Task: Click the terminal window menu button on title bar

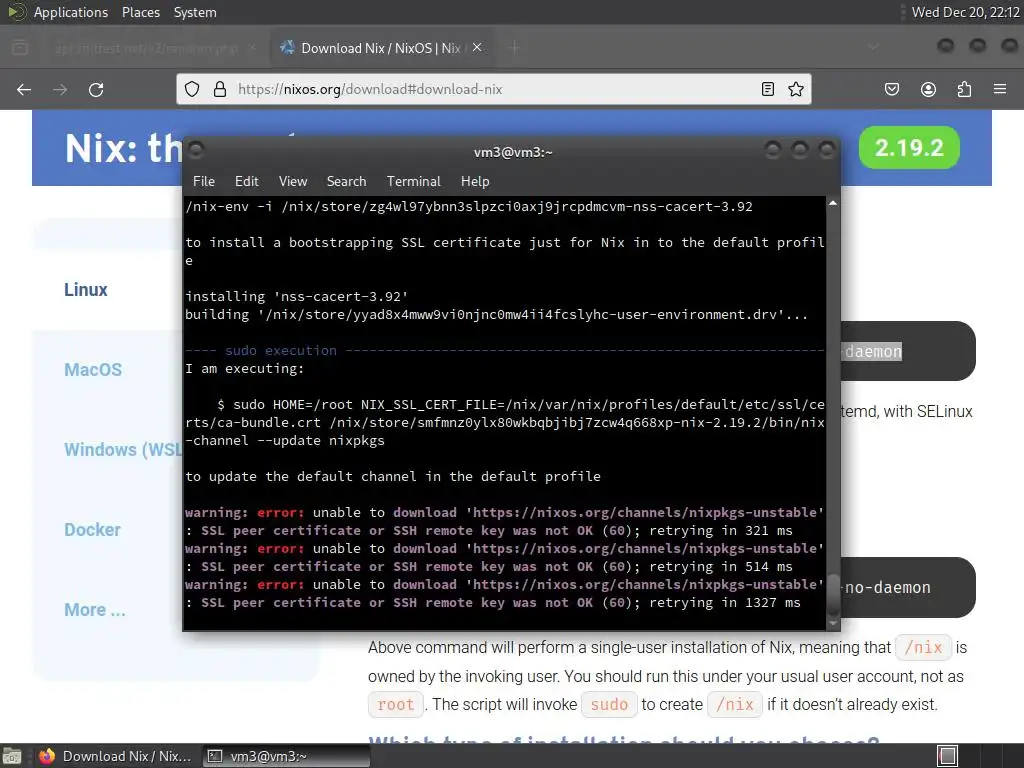Action: coord(196,151)
